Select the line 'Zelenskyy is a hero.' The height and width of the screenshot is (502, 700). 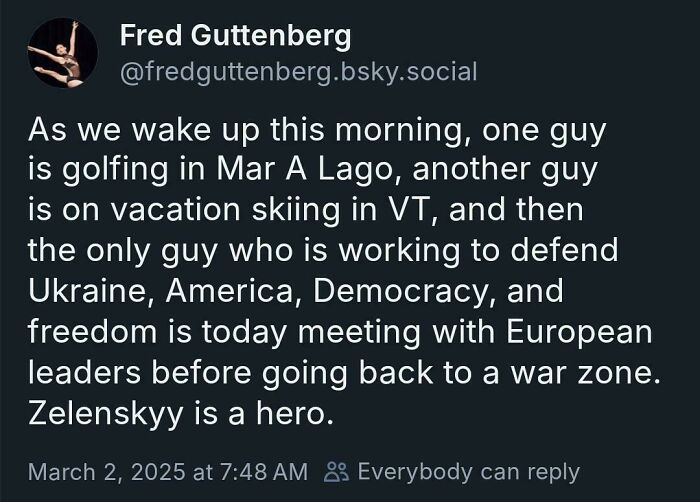click(x=181, y=414)
